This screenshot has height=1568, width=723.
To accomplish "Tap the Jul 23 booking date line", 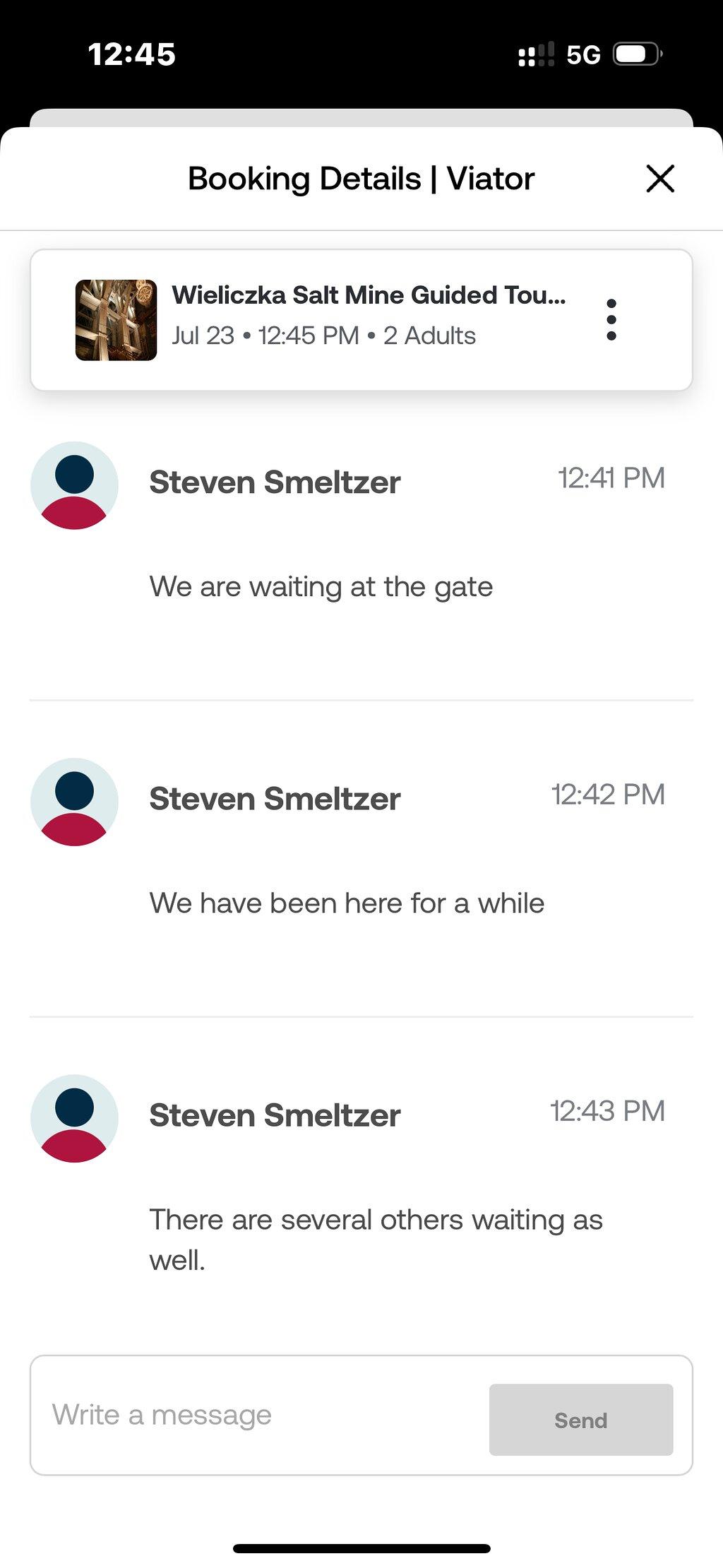I will 323,335.
